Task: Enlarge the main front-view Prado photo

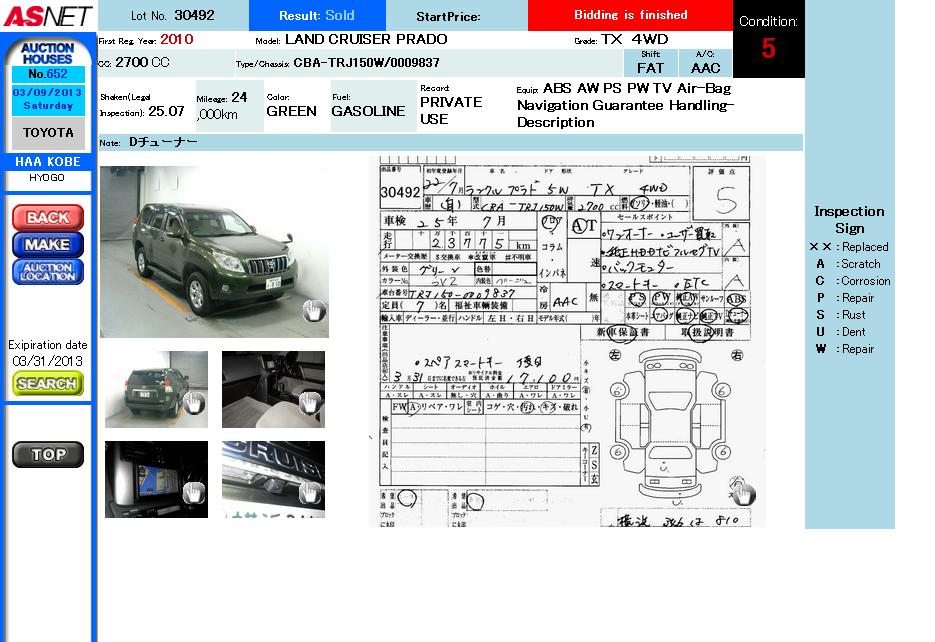Action: click(x=214, y=250)
